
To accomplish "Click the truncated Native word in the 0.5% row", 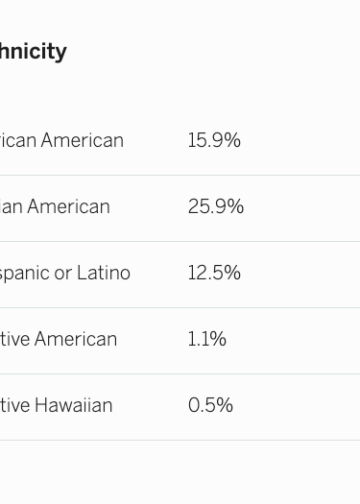I will pos(15,406).
